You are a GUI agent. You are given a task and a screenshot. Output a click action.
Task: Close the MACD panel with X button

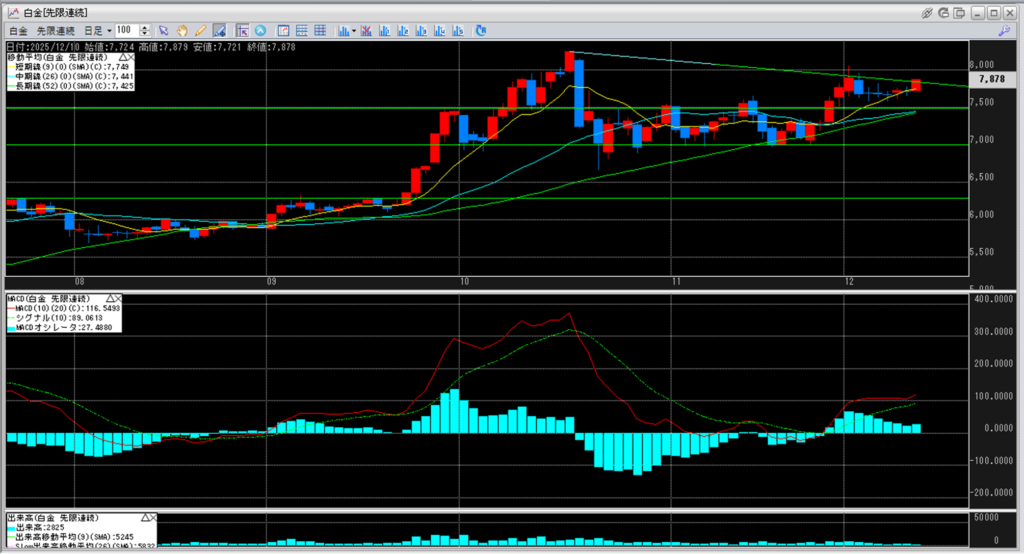117,299
